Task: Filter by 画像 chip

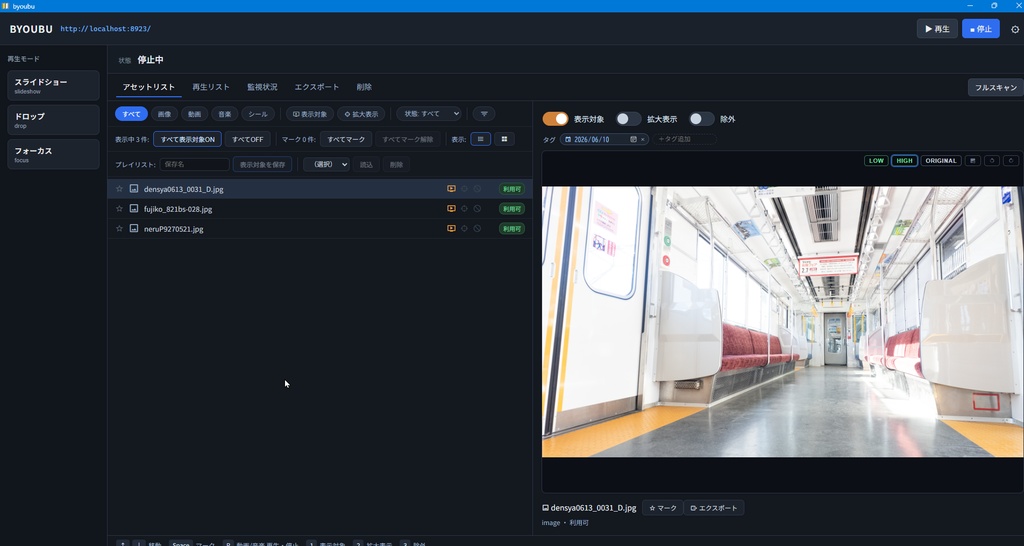Action: (x=165, y=114)
